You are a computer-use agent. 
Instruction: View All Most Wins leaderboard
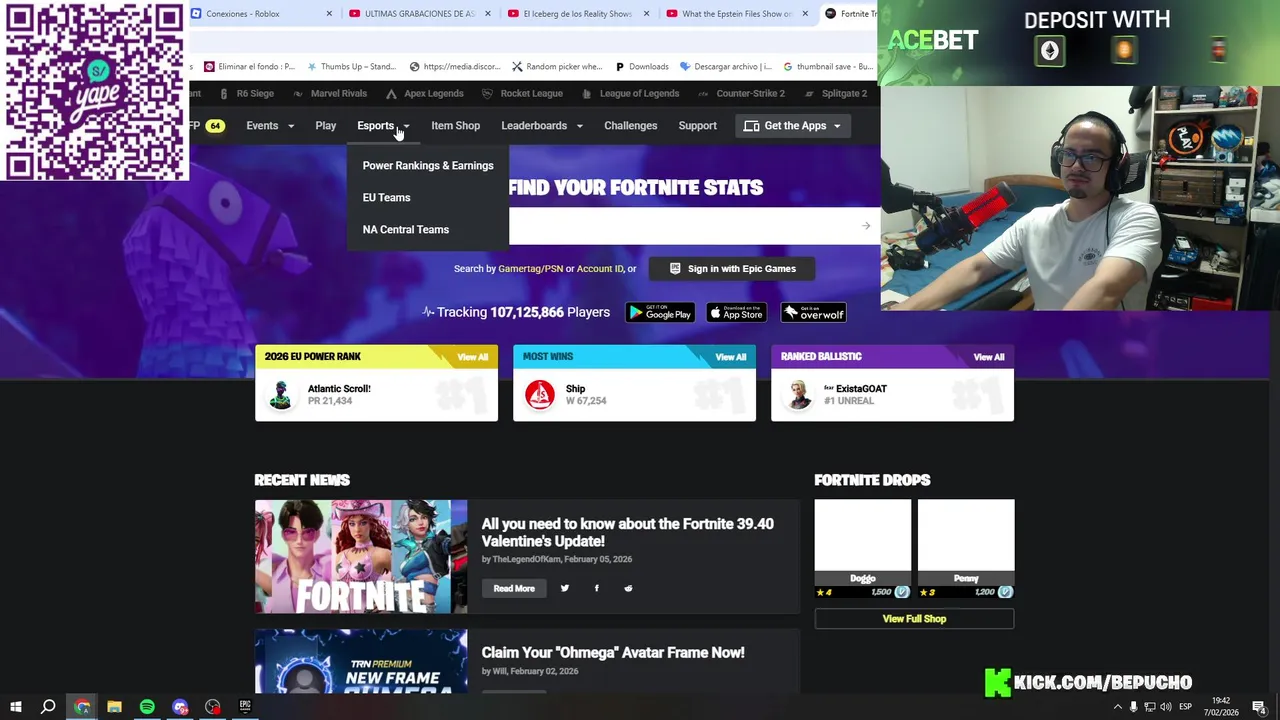[731, 357]
